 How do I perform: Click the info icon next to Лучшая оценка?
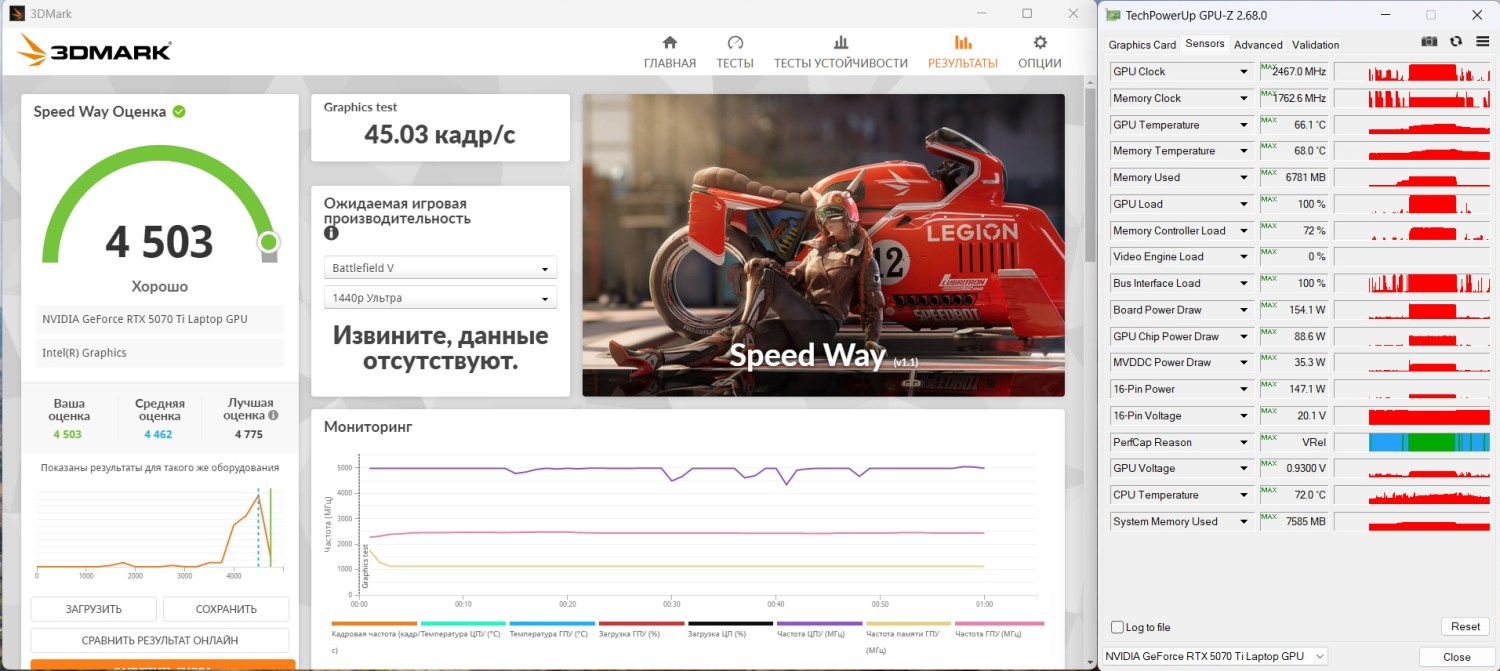pyautogui.click(x=273, y=415)
